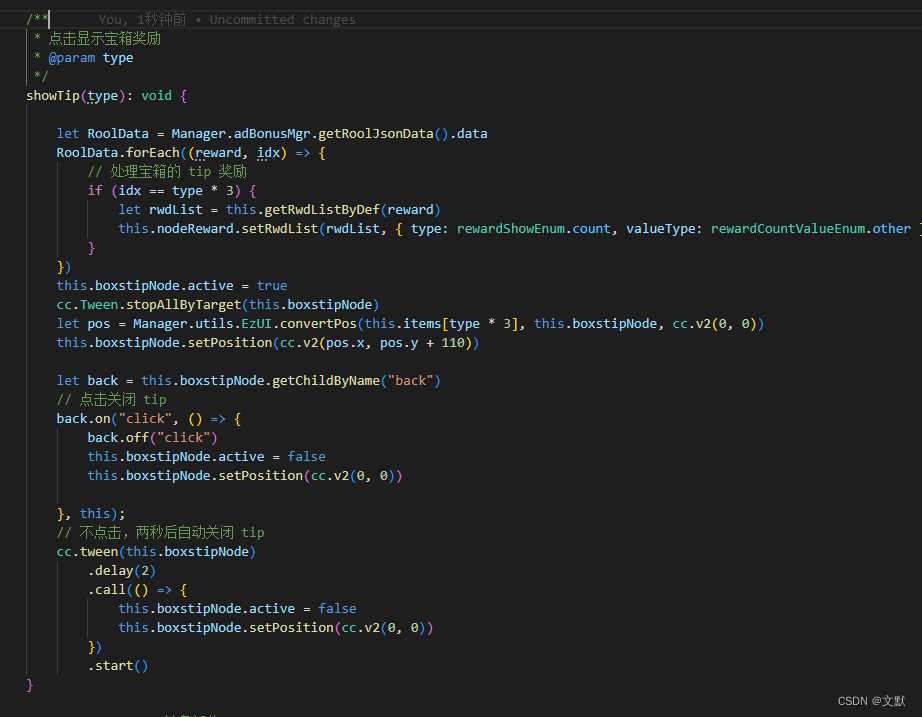Screen dimensions: 922x717
Task: Click 'rewardShowEnum' identifier
Action: 510,229
